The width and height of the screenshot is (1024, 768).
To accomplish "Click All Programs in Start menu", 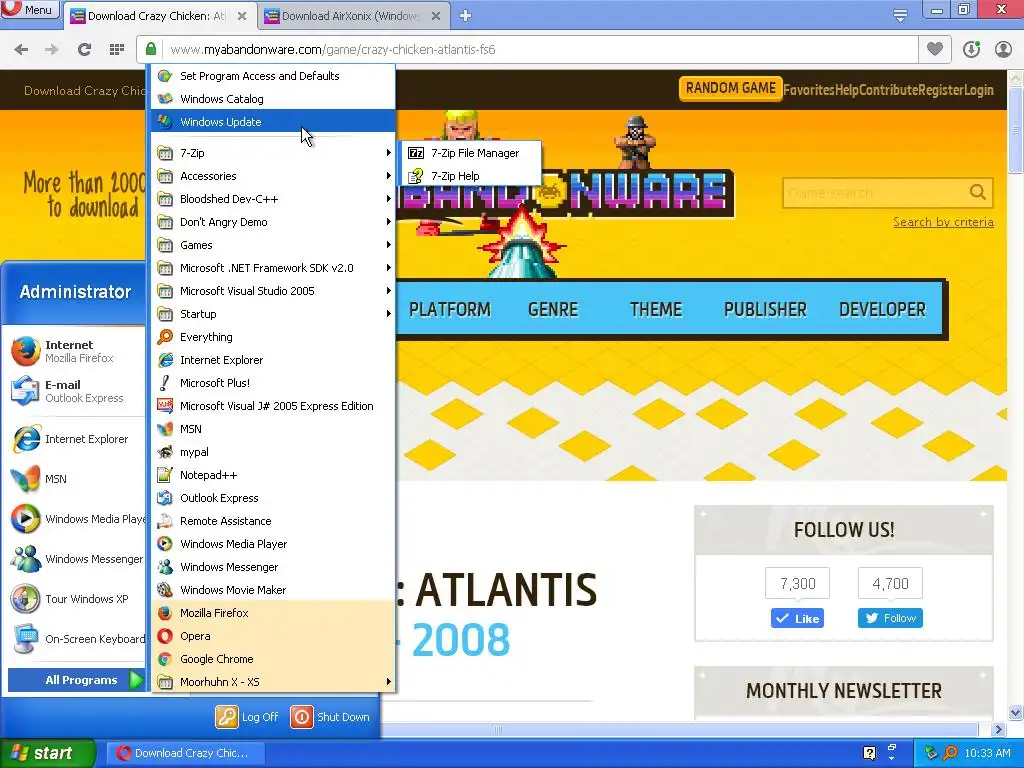I will pyautogui.click(x=76, y=680).
